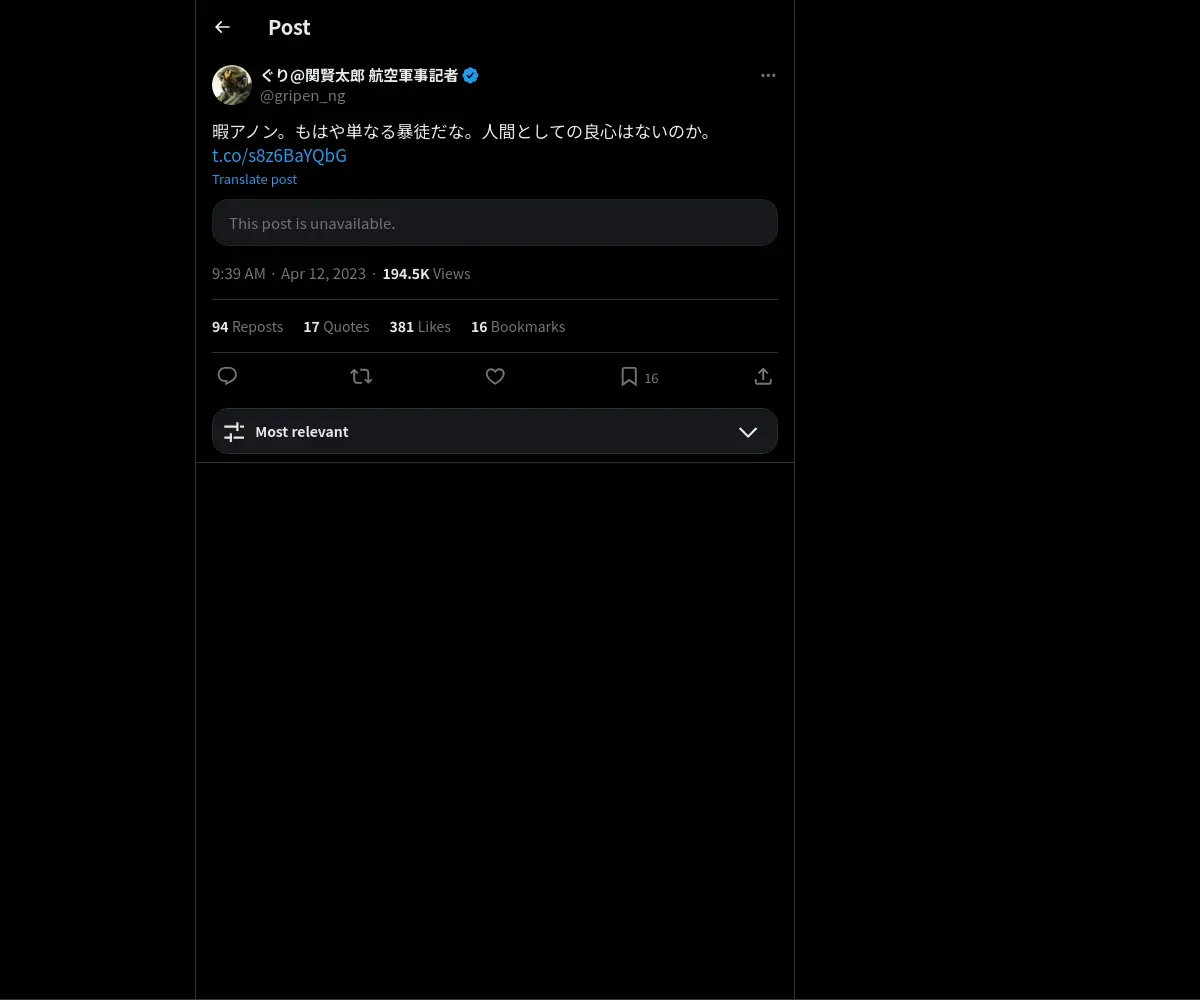Click the 194.5K Views count
This screenshot has width=1200, height=1000.
(x=426, y=274)
